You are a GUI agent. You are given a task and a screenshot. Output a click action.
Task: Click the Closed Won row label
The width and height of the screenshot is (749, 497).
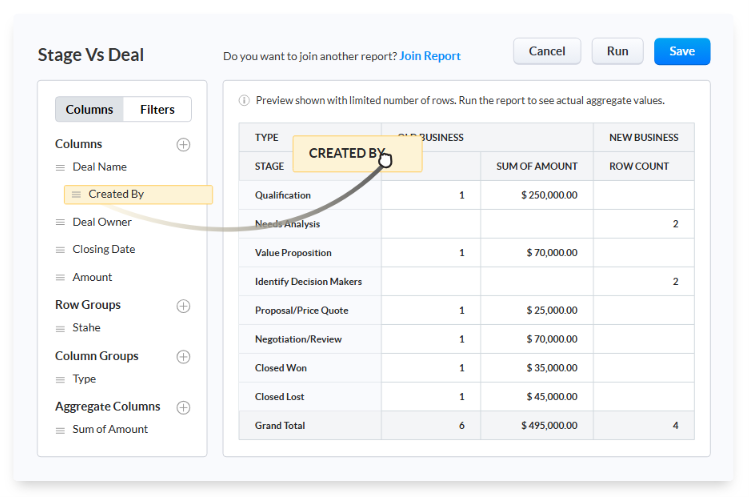click(x=281, y=367)
